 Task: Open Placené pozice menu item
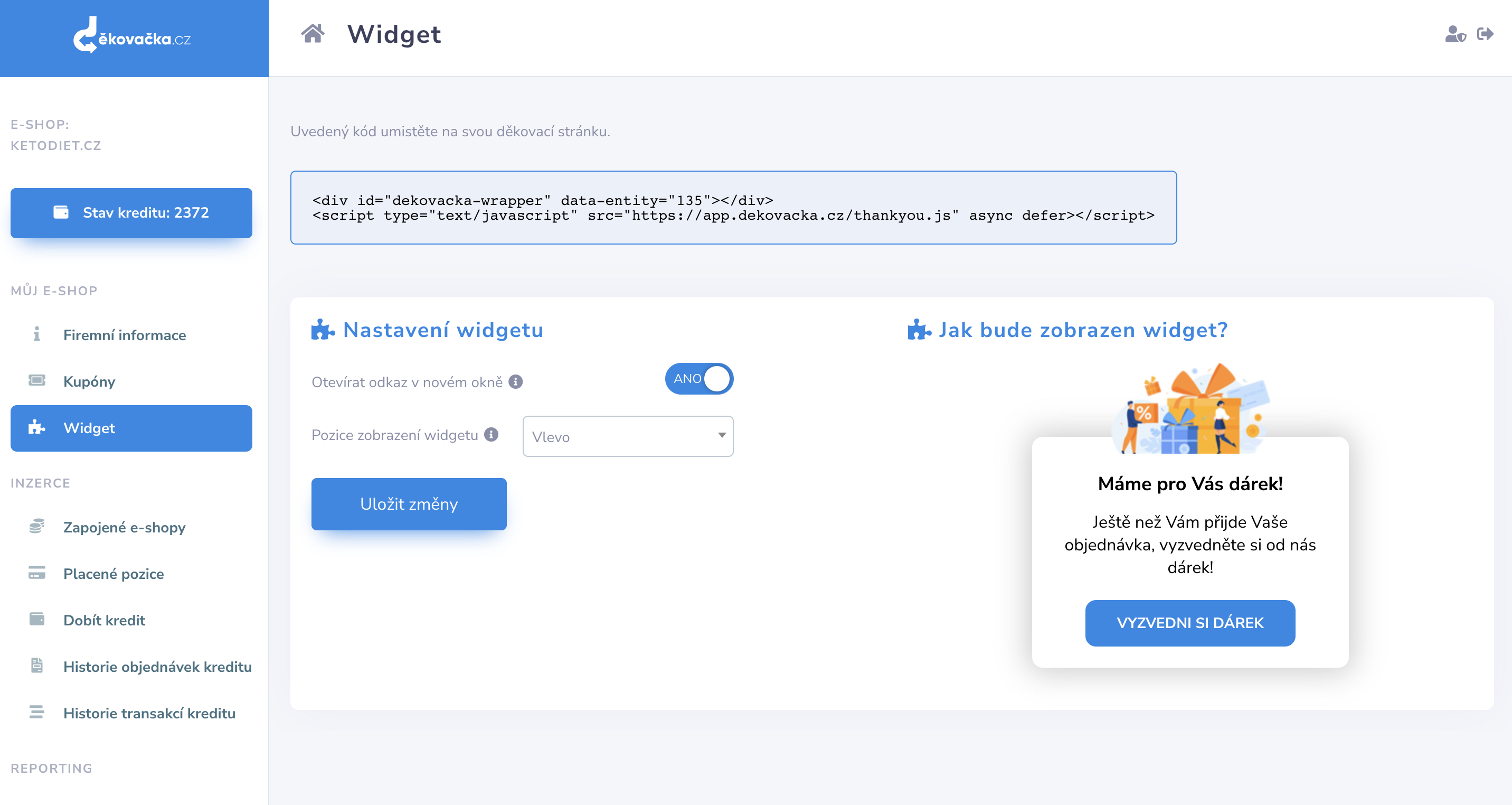click(x=131, y=573)
